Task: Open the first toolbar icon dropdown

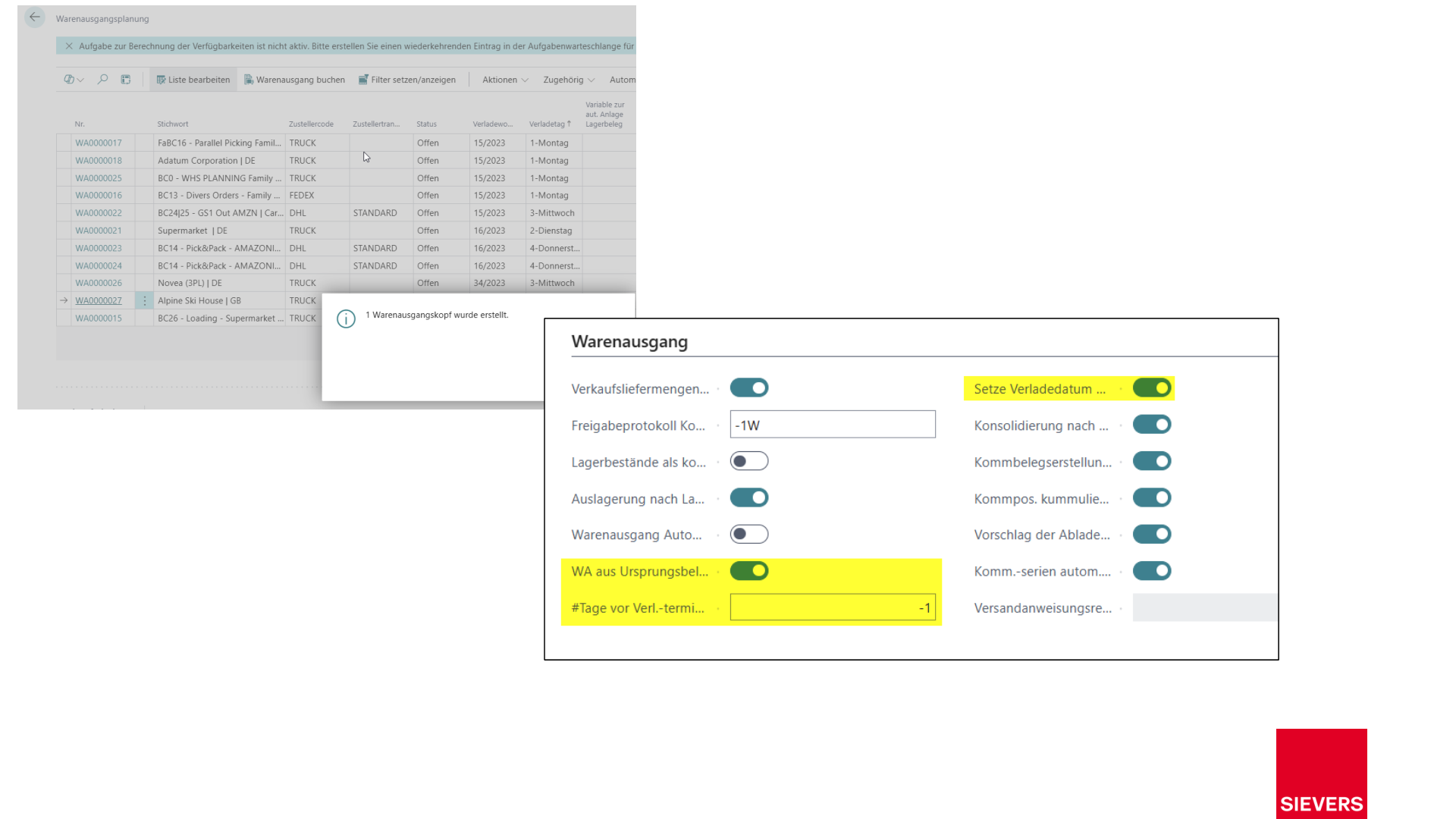Action: click(x=74, y=79)
